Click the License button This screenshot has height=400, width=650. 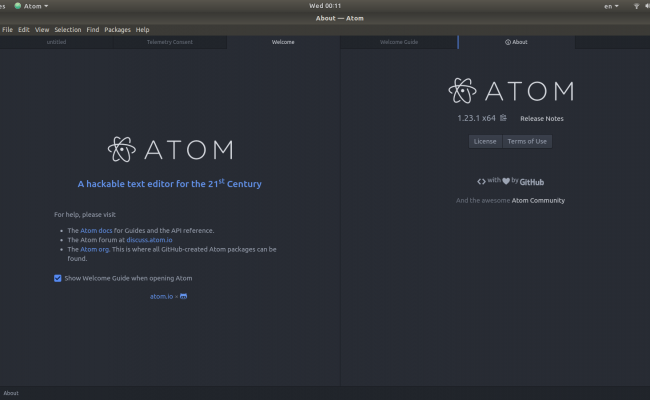point(485,141)
